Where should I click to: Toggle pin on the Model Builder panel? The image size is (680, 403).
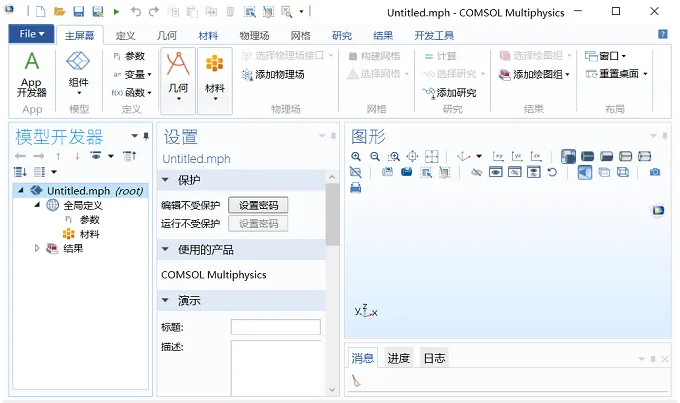click(146, 136)
